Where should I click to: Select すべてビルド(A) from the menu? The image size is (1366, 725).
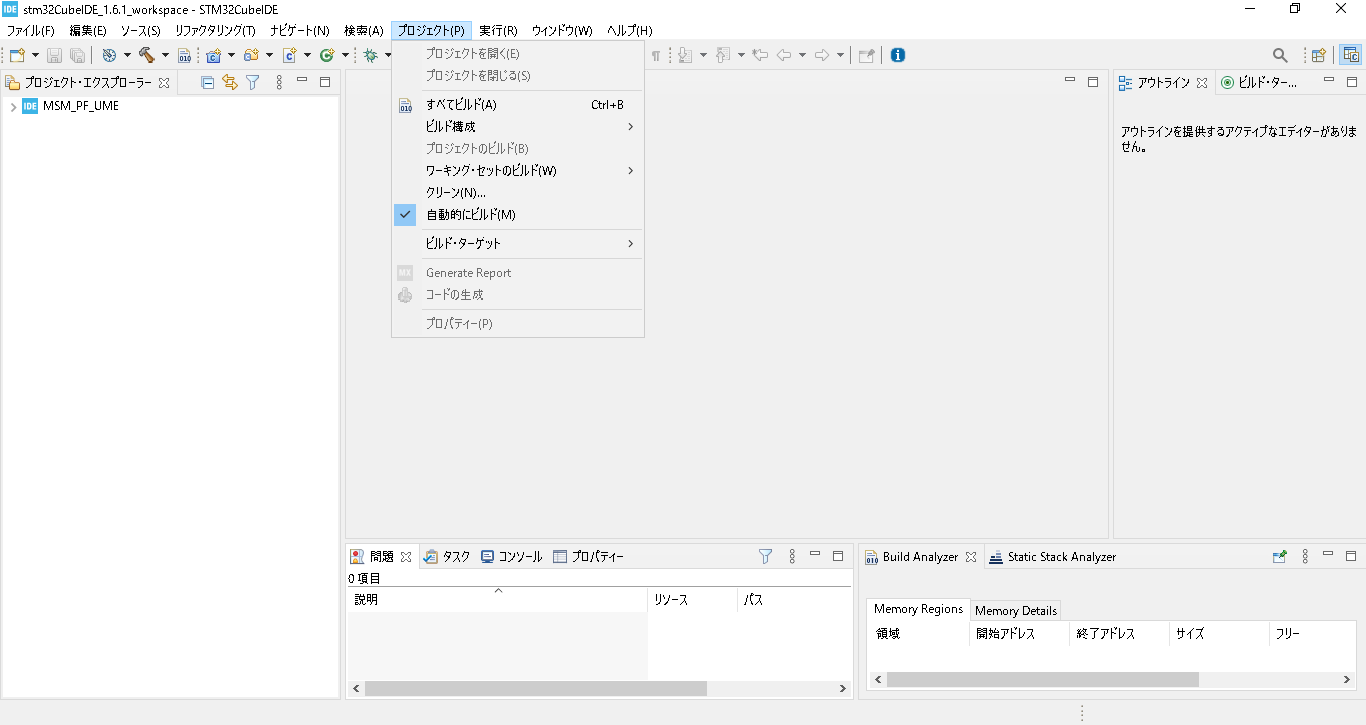(518, 105)
